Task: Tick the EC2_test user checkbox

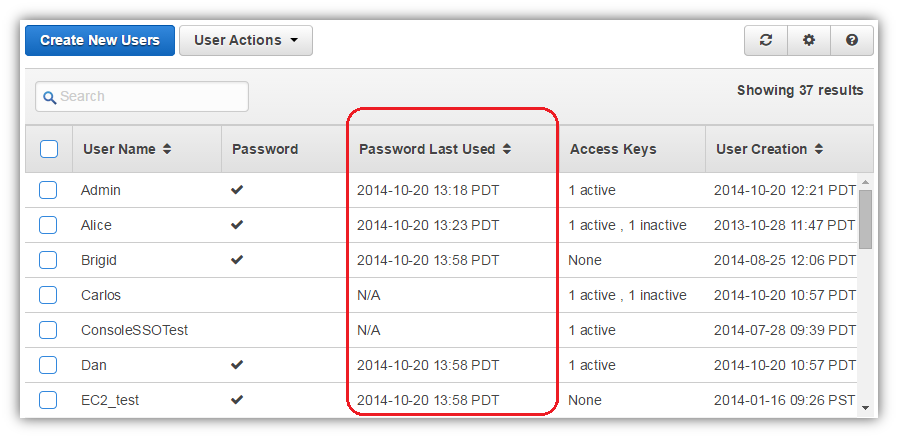Action: click(x=48, y=400)
